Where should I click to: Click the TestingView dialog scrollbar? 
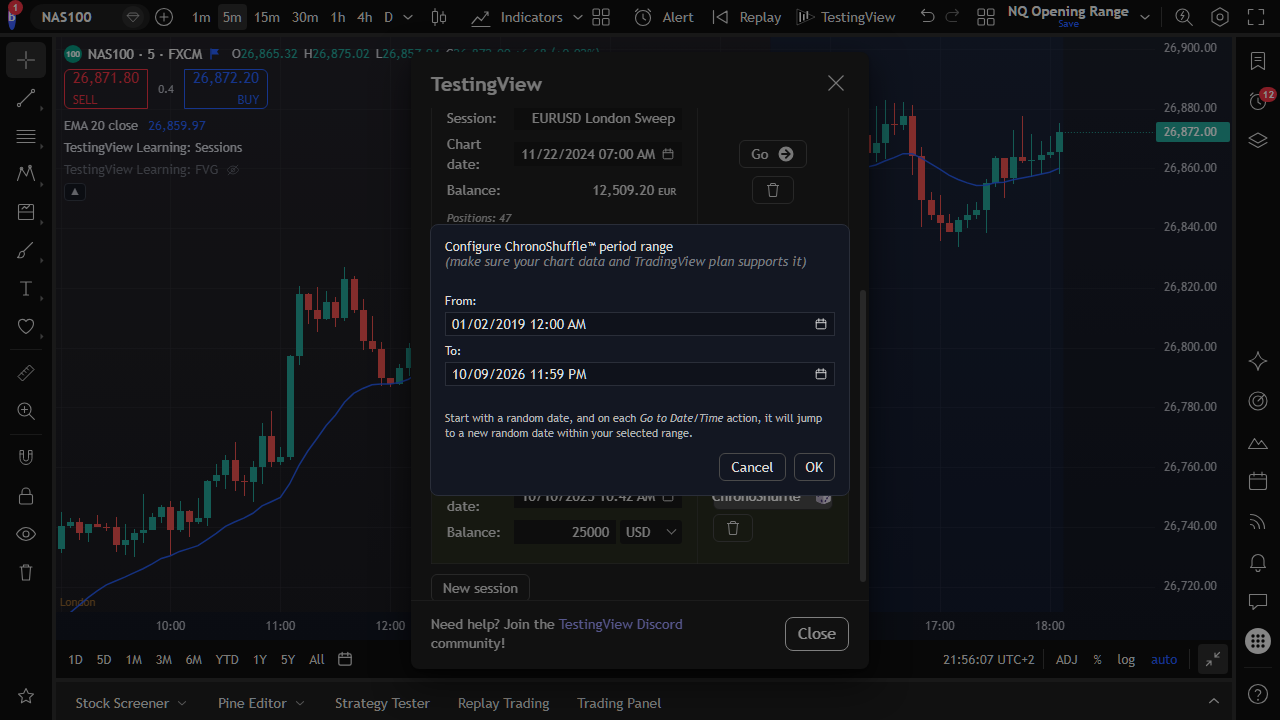click(x=864, y=435)
